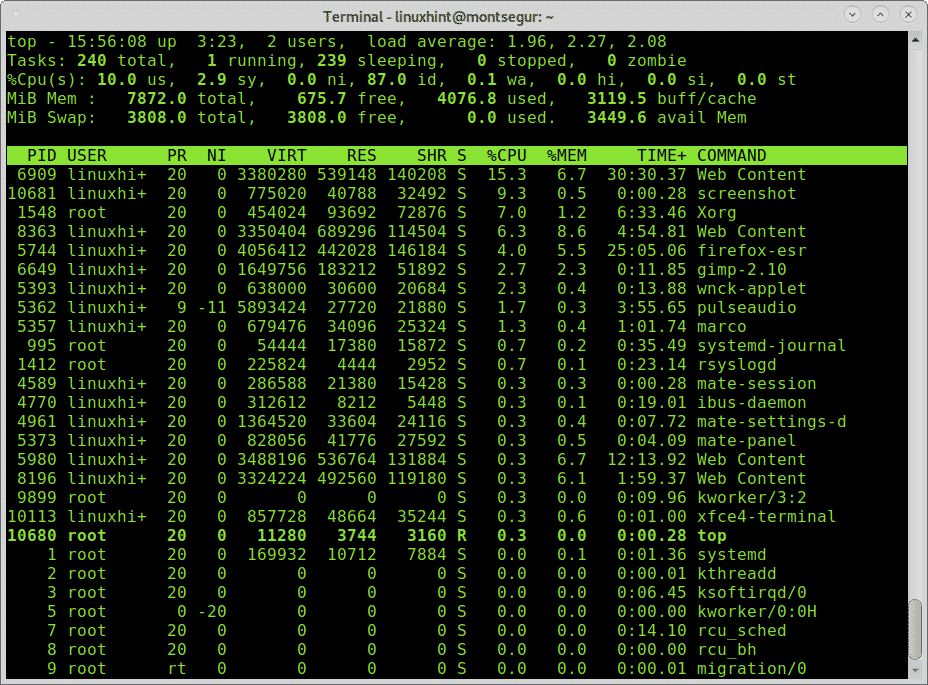This screenshot has height=685, width=928.
Task: Close the terminal window
Action: (908, 14)
